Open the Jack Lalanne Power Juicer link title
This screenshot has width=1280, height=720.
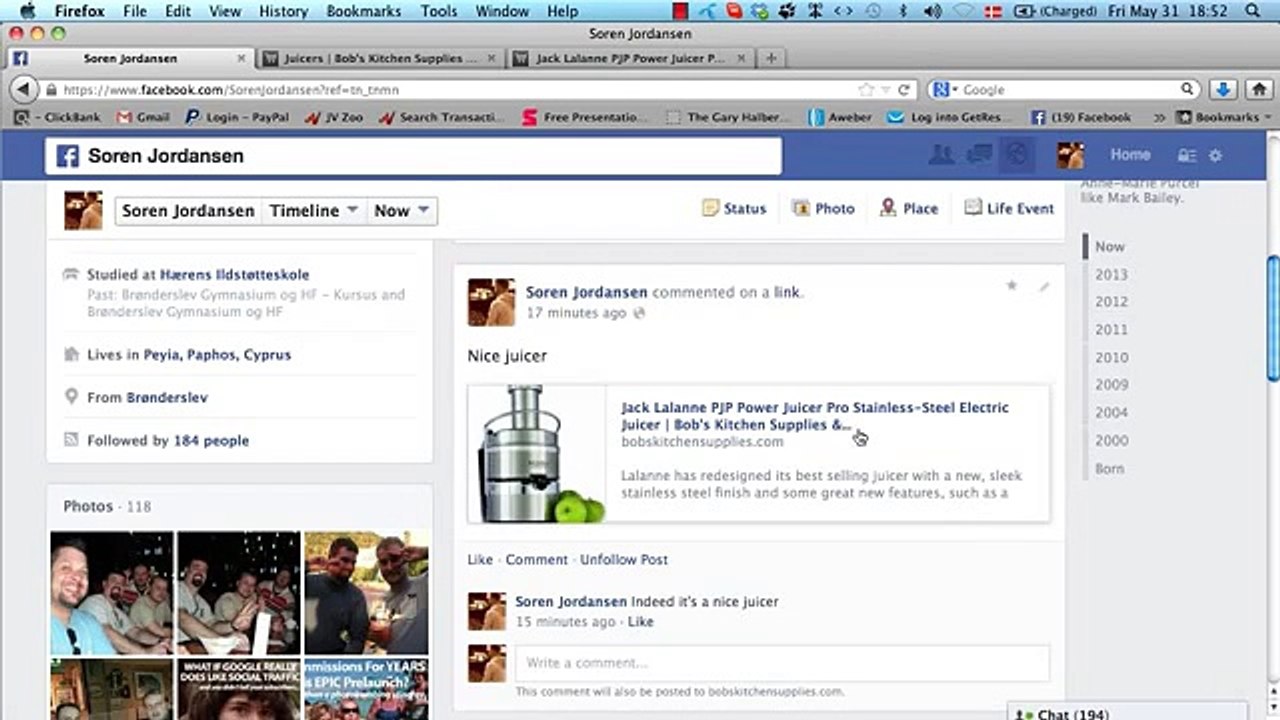click(x=815, y=416)
